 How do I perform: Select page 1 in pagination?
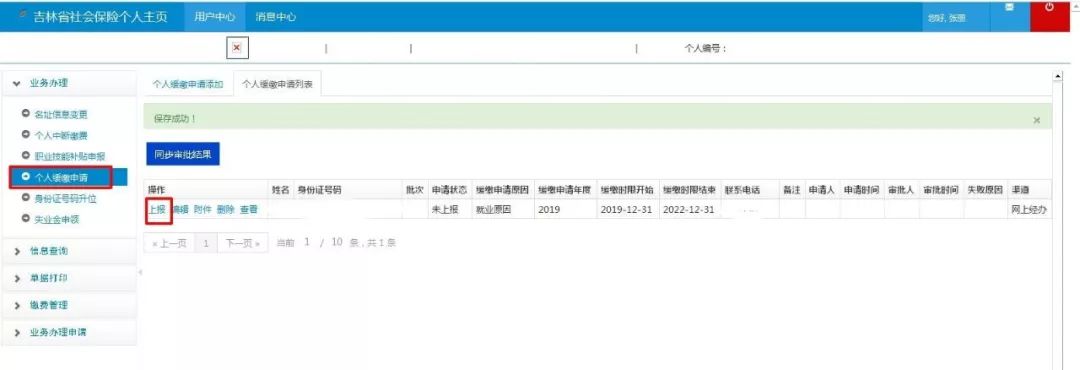pyautogui.click(x=206, y=243)
